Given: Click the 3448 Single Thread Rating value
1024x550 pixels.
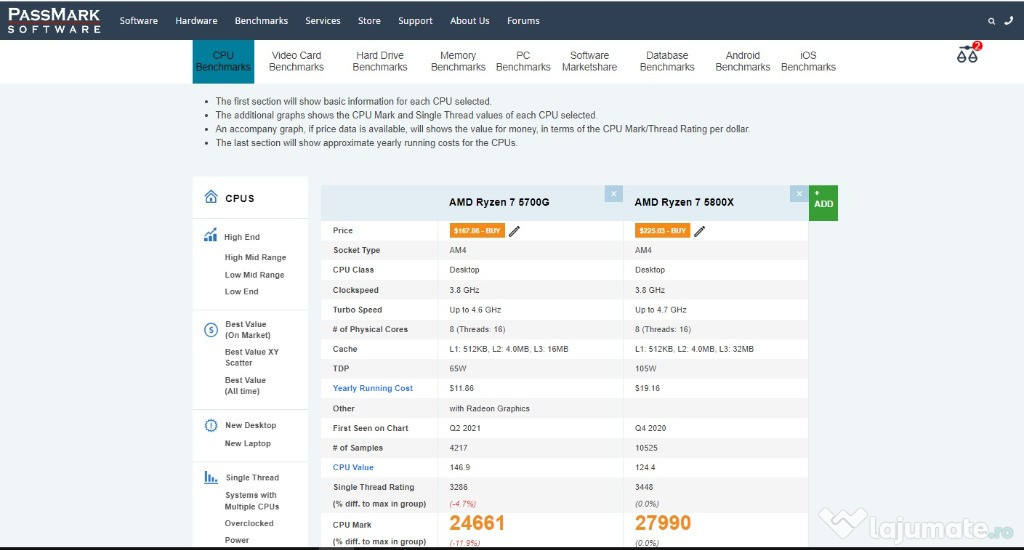Looking at the screenshot, I should click(644, 487).
